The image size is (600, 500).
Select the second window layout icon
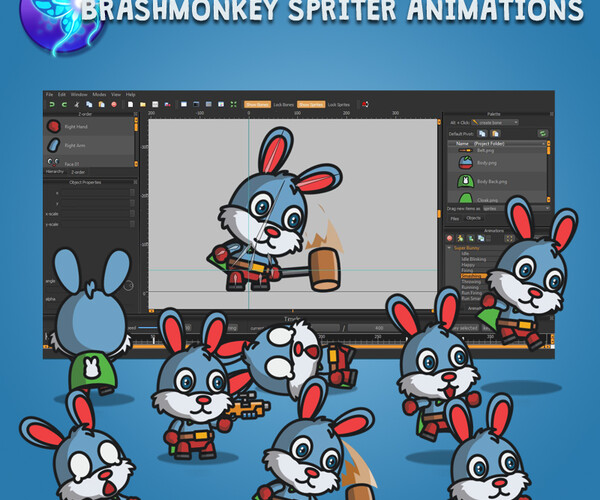(196, 104)
